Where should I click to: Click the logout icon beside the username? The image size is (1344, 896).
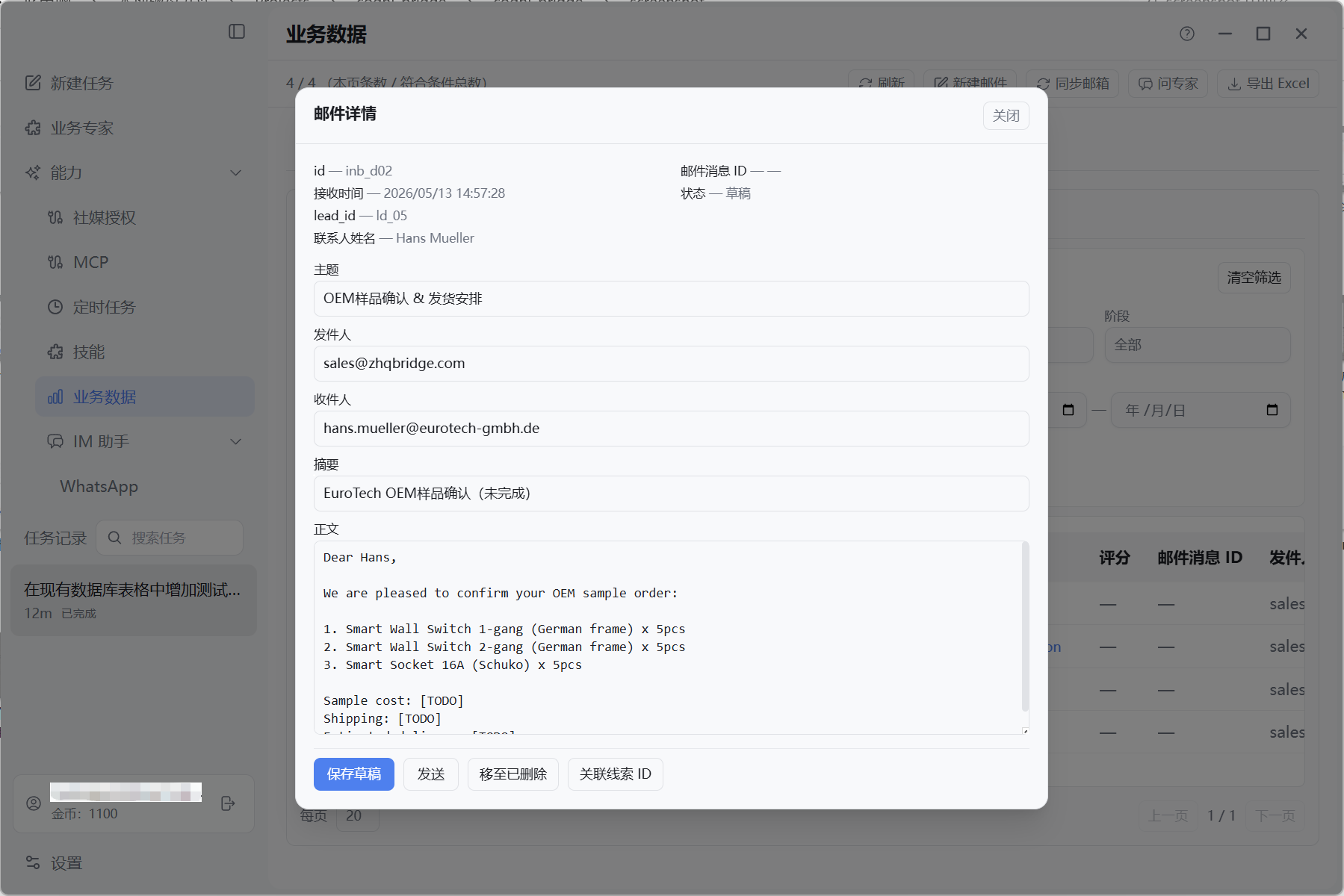click(x=229, y=803)
